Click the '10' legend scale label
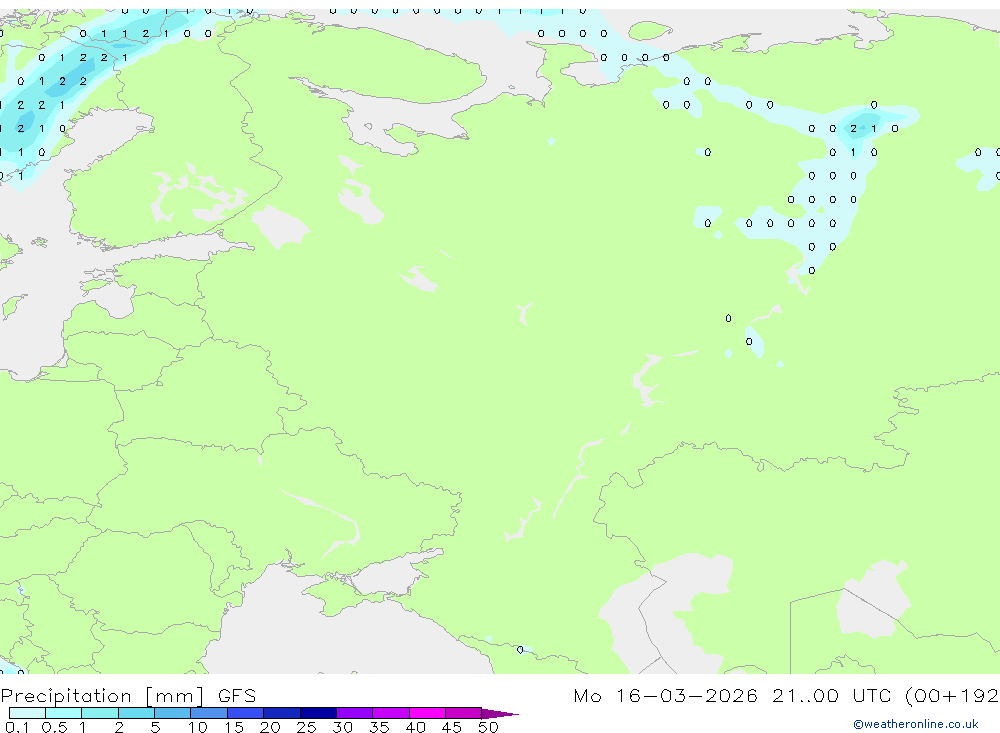Screen dimensions: 1000x733 tap(198, 727)
